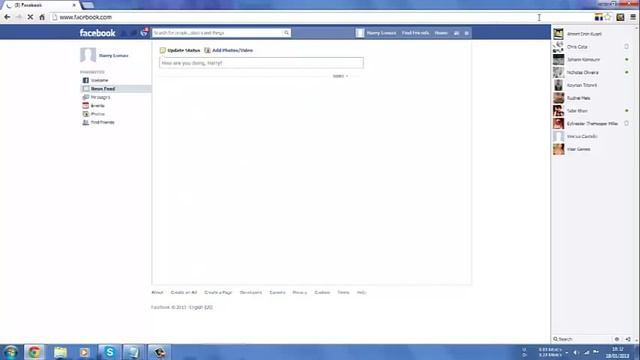Click the Privacy footer link

coord(300,292)
